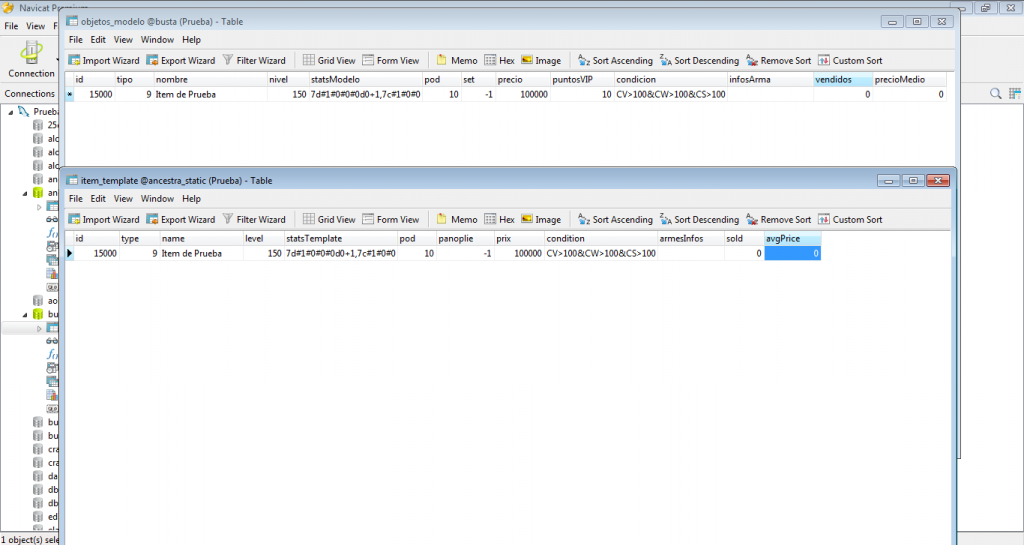Open Custom Sort in objetos_modelo window
The height and width of the screenshot is (545, 1024).
[x=850, y=60]
